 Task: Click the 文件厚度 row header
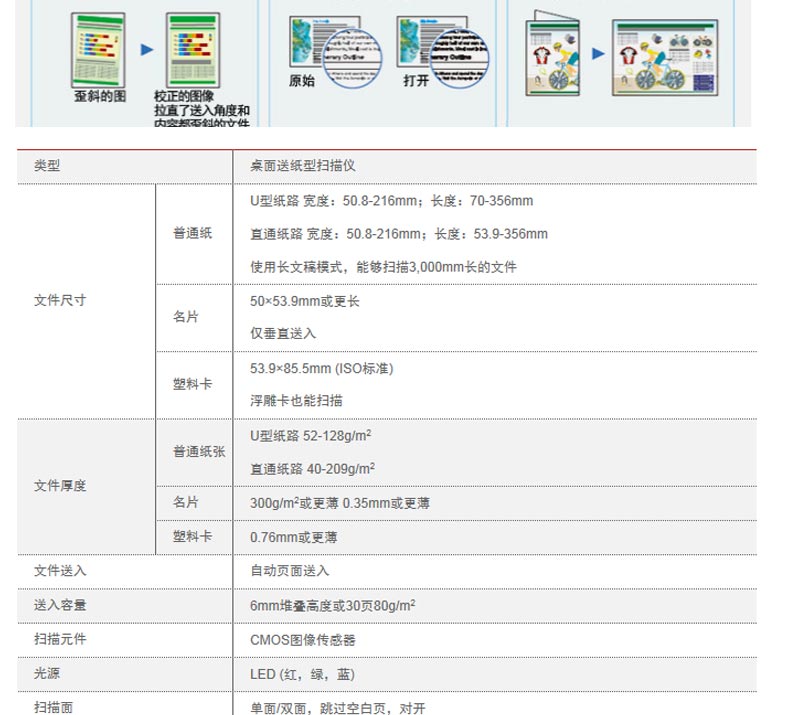60,485
